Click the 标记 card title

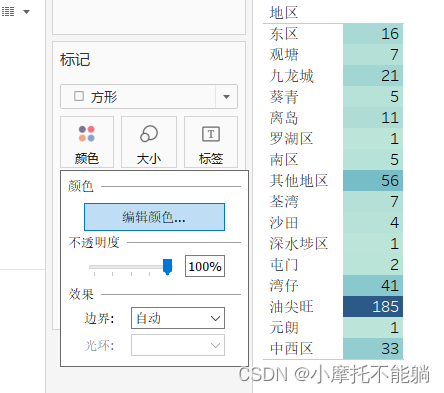tap(75, 60)
